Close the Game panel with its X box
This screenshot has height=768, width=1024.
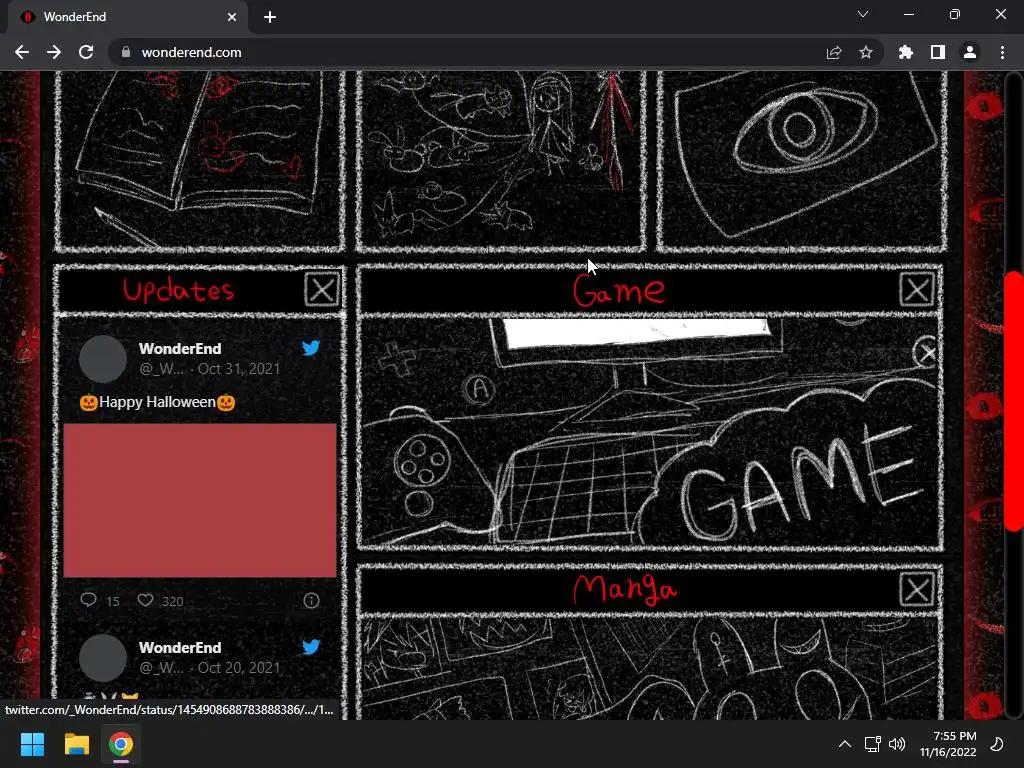(x=917, y=289)
